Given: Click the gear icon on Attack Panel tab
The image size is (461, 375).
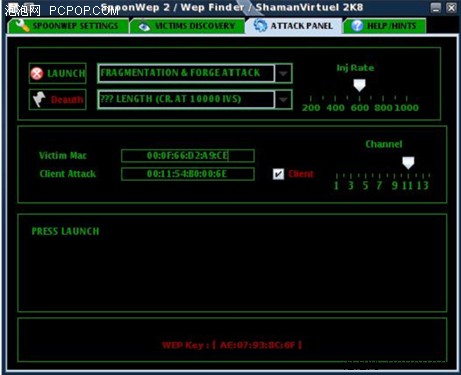Looking at the screenshot, I should (x=260, y=26).
